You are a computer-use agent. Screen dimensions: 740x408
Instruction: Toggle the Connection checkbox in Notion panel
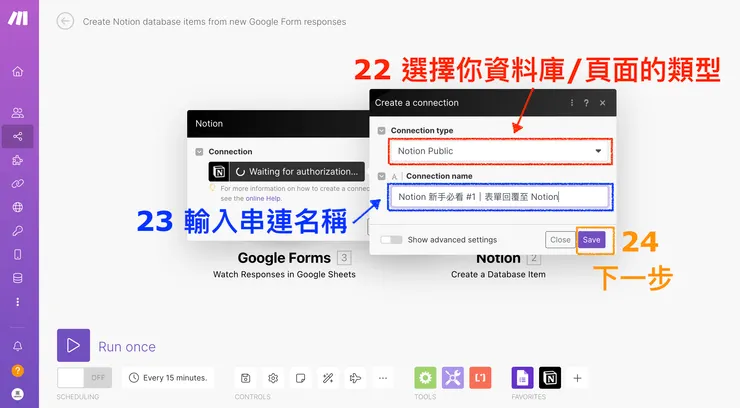coord(199,151)
